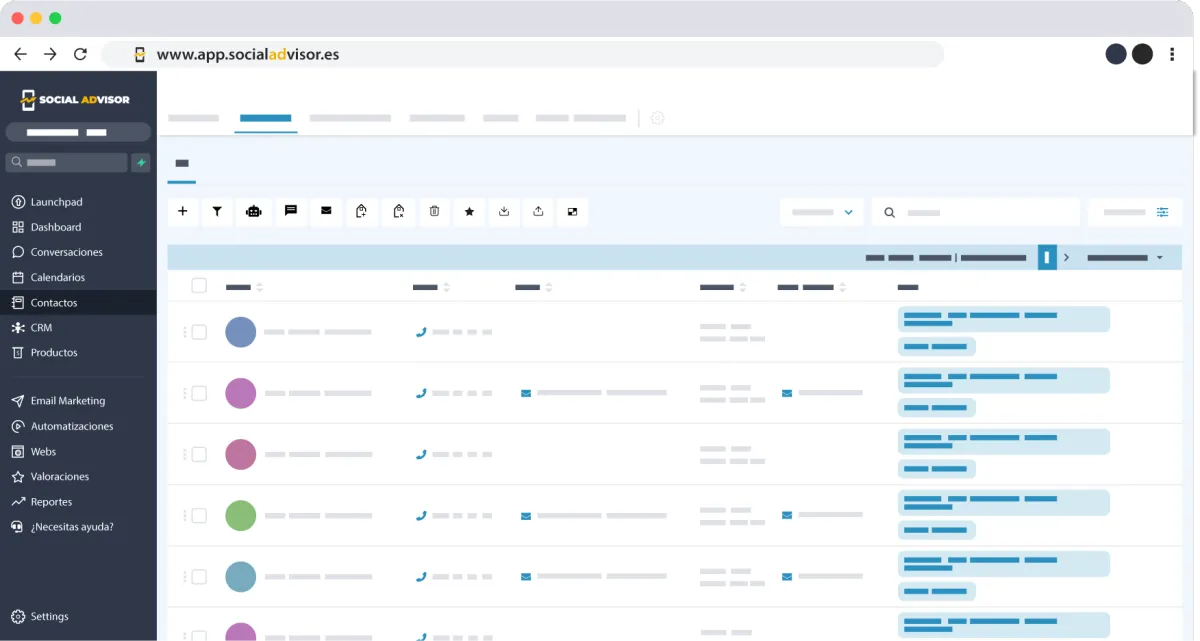This screenshot has height=641, width=1200.
Task: Click the trash delete icon
Action: coord(434,211)
